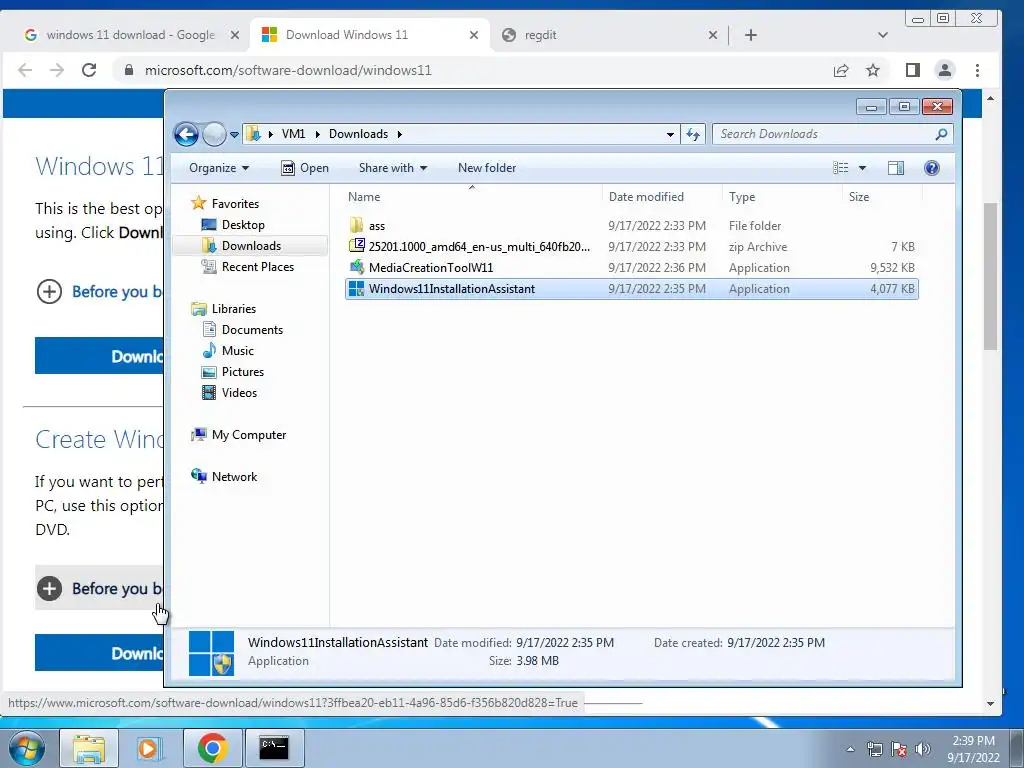Bookmark this page with the star icon

(873, 71)
